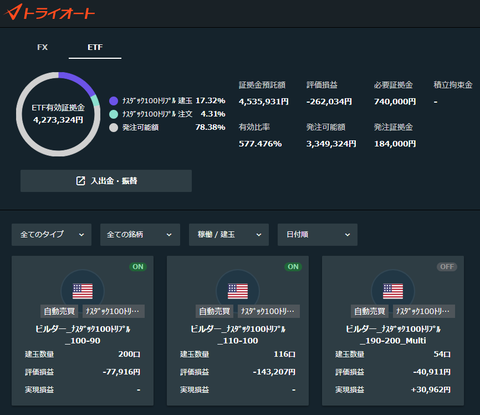Click the 必要証拠金 value 740,000円
480x415 pixels.
tap(395, 102)
